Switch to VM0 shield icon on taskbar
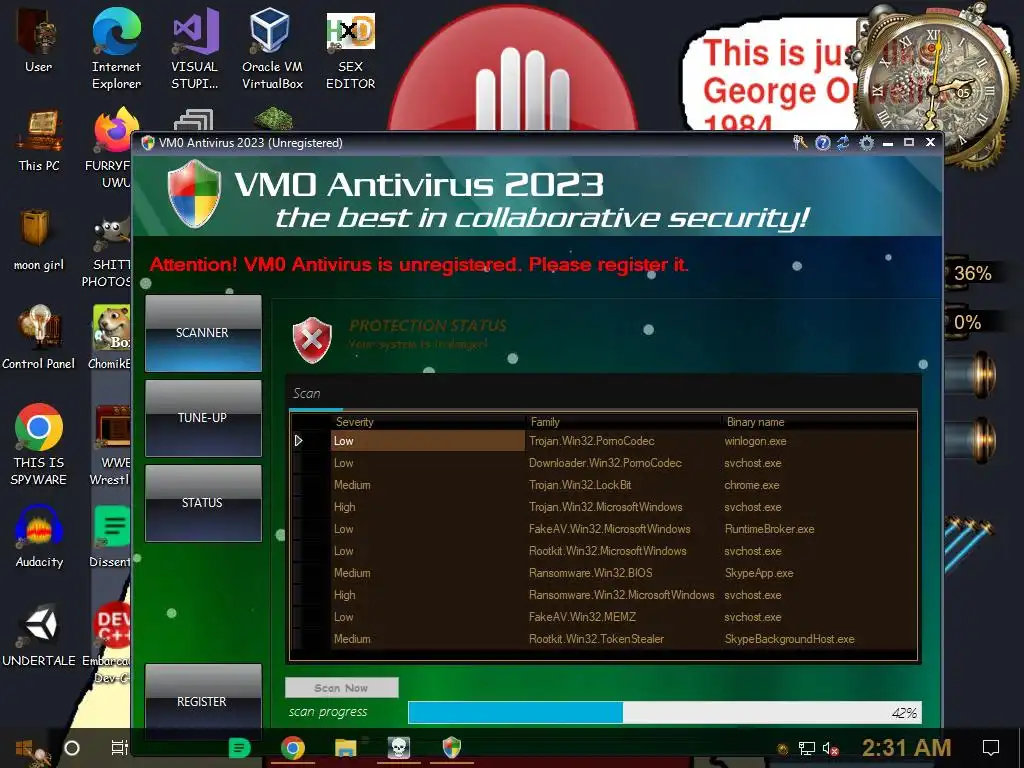Screen dimensions: 1024x768 coord(452,748)
